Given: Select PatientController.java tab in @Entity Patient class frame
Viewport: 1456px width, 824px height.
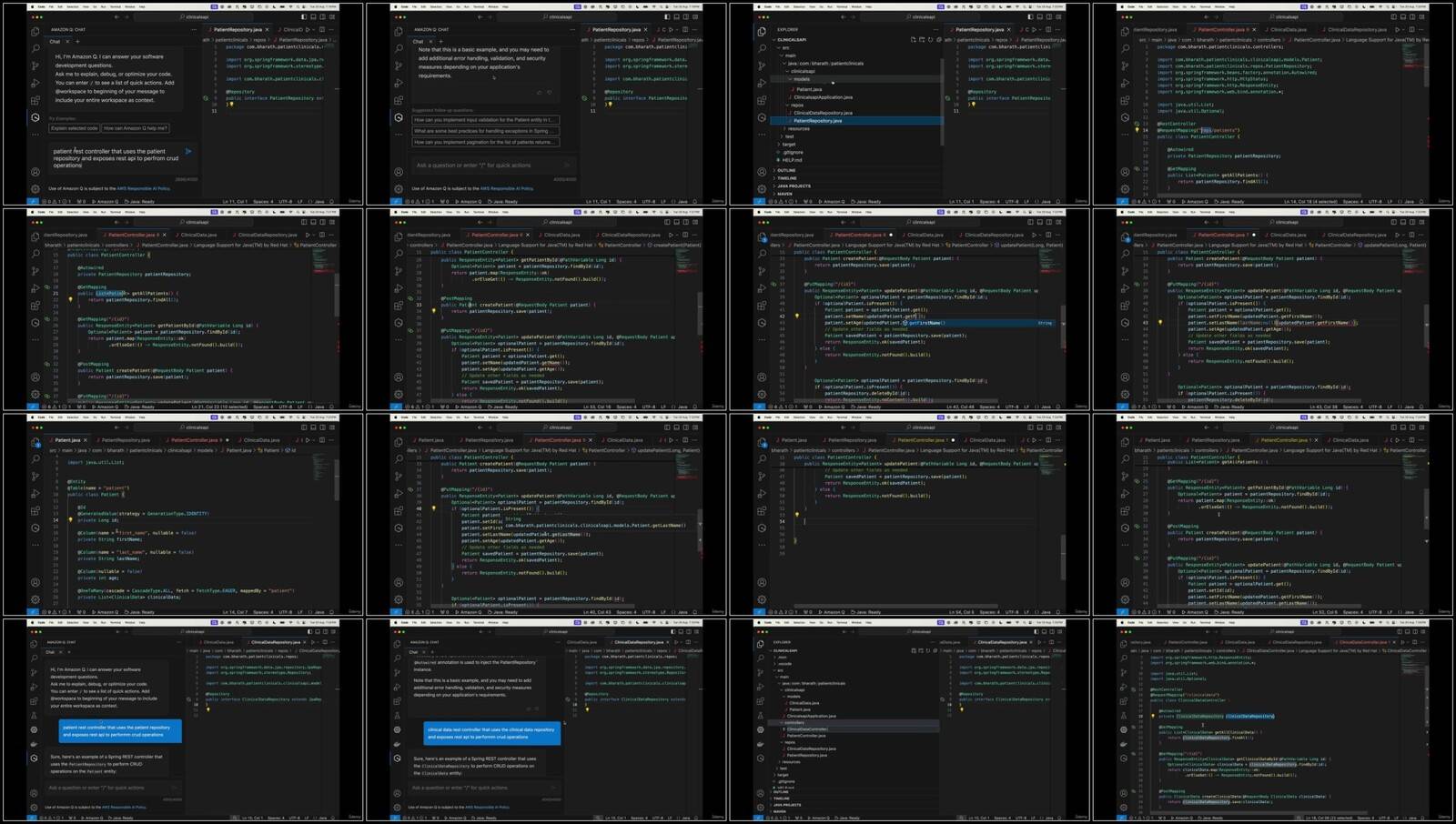Looking at the screenshot, I should point(195,440).
